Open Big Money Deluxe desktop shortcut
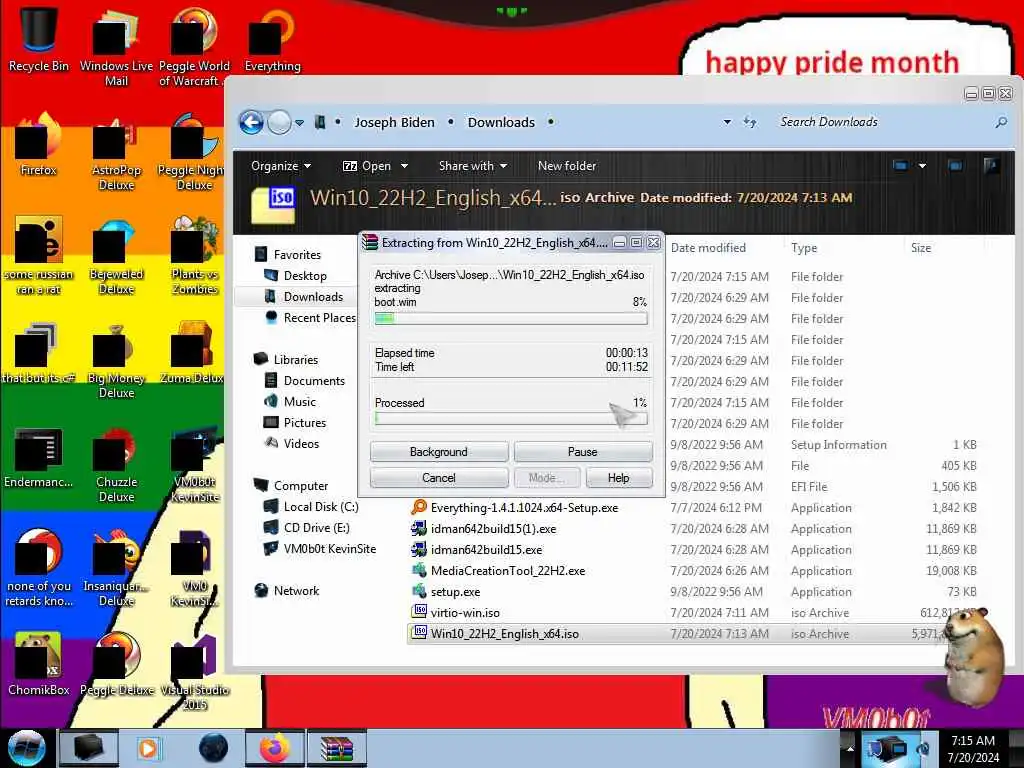Image resolution: width=1024 pixels, height=768 pixels. (116, 360)
